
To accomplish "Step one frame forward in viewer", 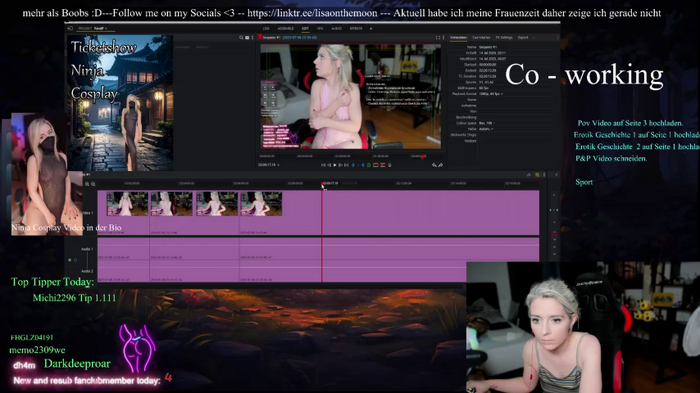I will 340,165.
